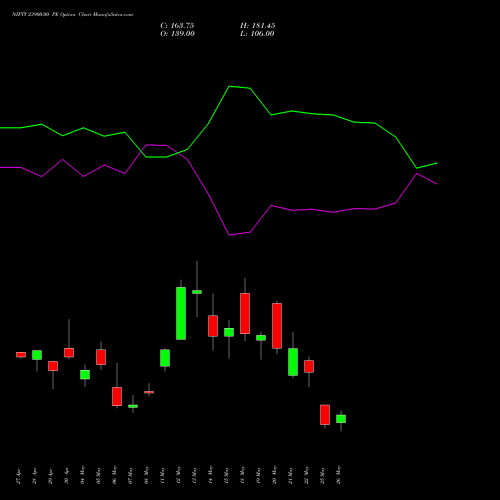The image size is (500, 500).
Task: Click the '15 May' date axis label
Action: pyautogui.click(x=227, y=475)
